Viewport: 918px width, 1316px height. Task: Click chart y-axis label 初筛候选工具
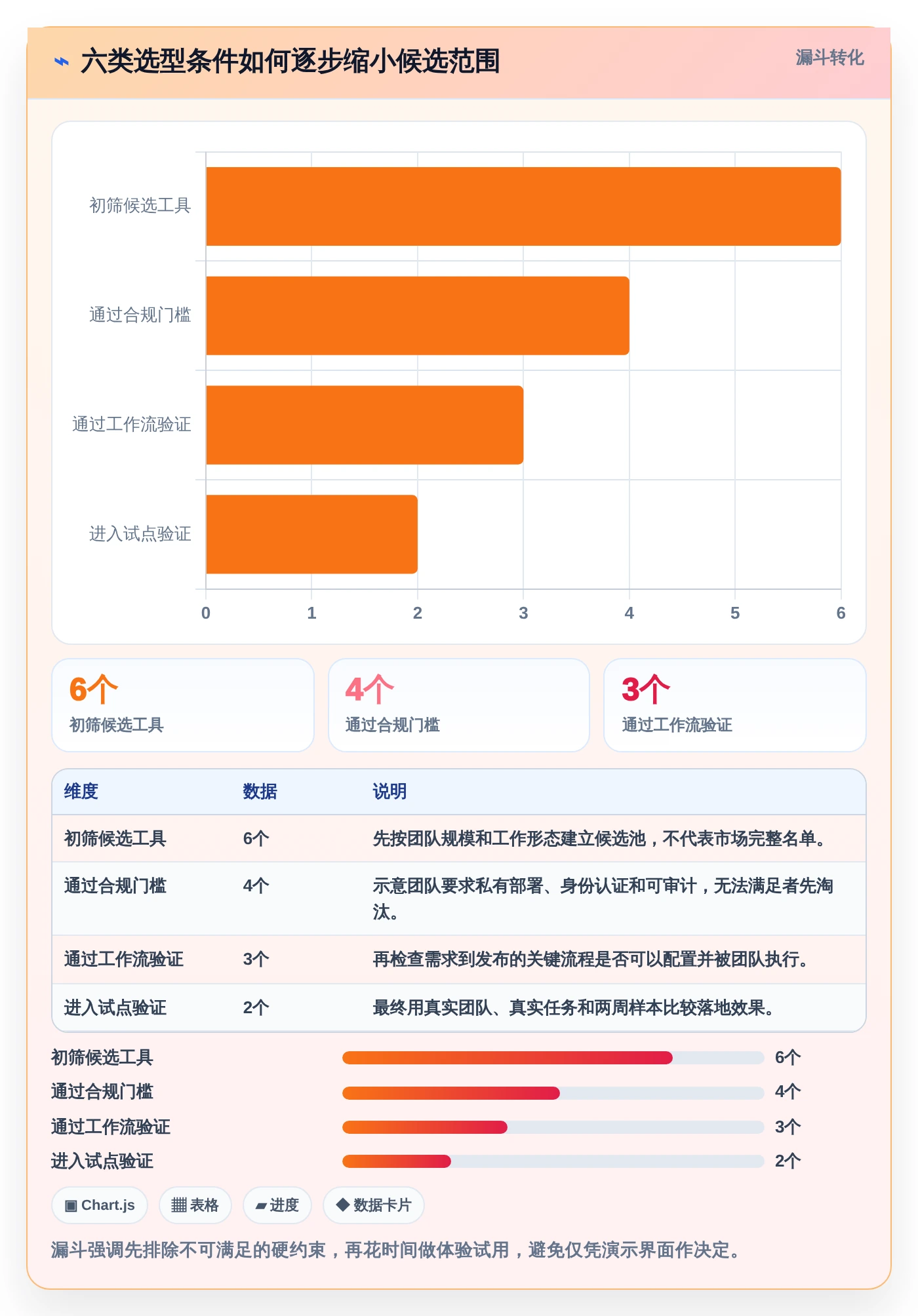[x=140, y=206]
